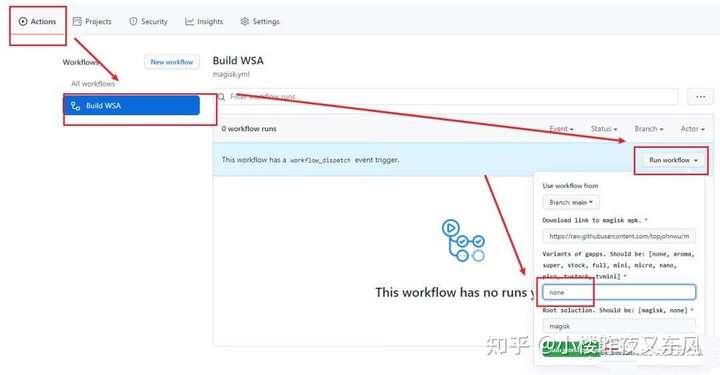This screenshot has height=375, width=720.
Task: Open the three-dot more options menu
Action: tap(700, 97)
